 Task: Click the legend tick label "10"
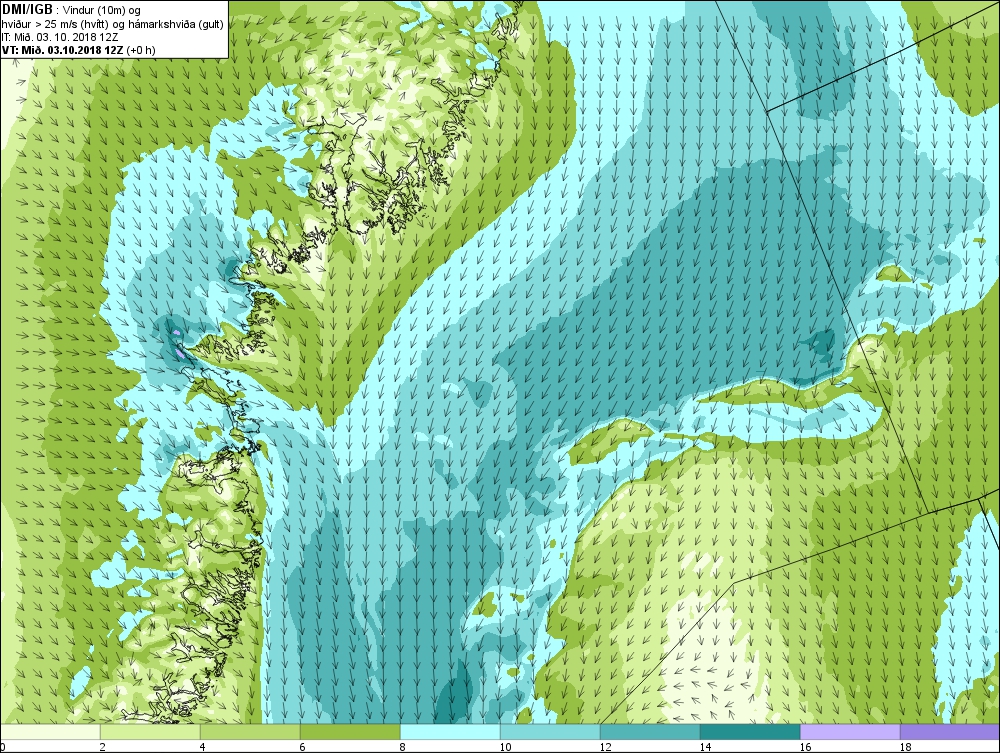coord(505,747)
